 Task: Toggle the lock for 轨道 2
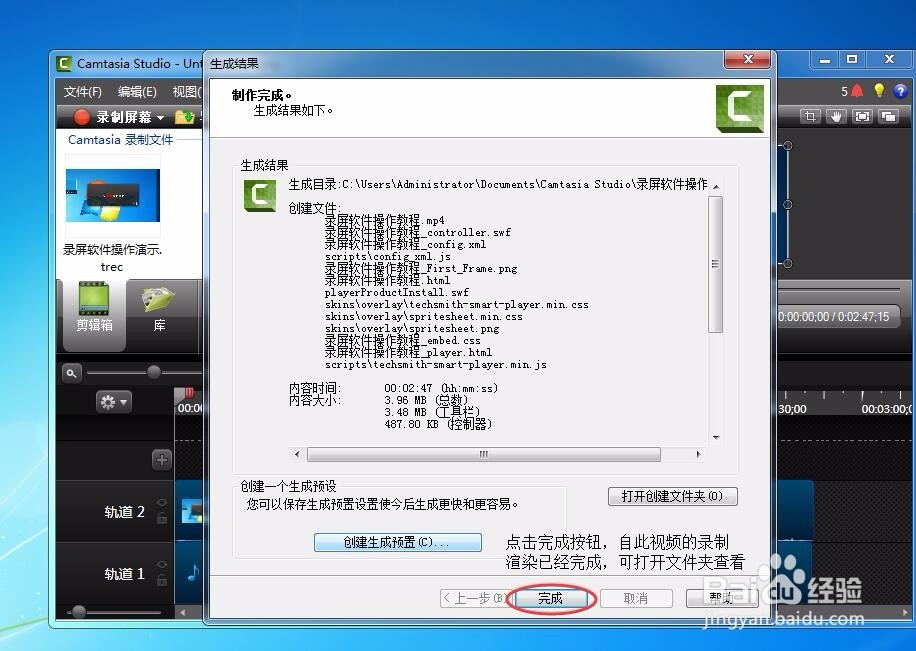(162, 518)
